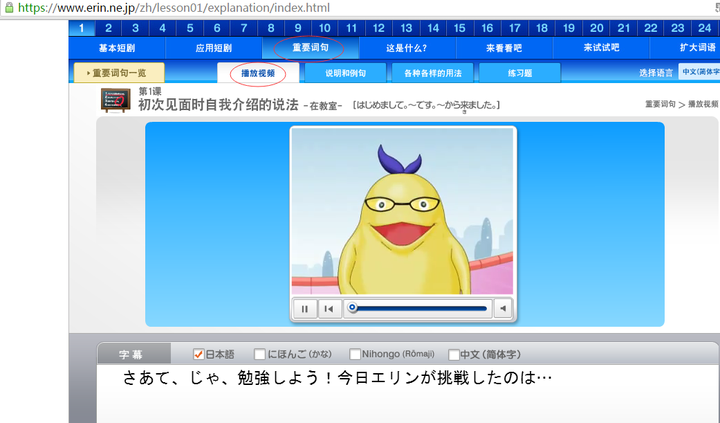Go to lesson 17

coord(514,28)
